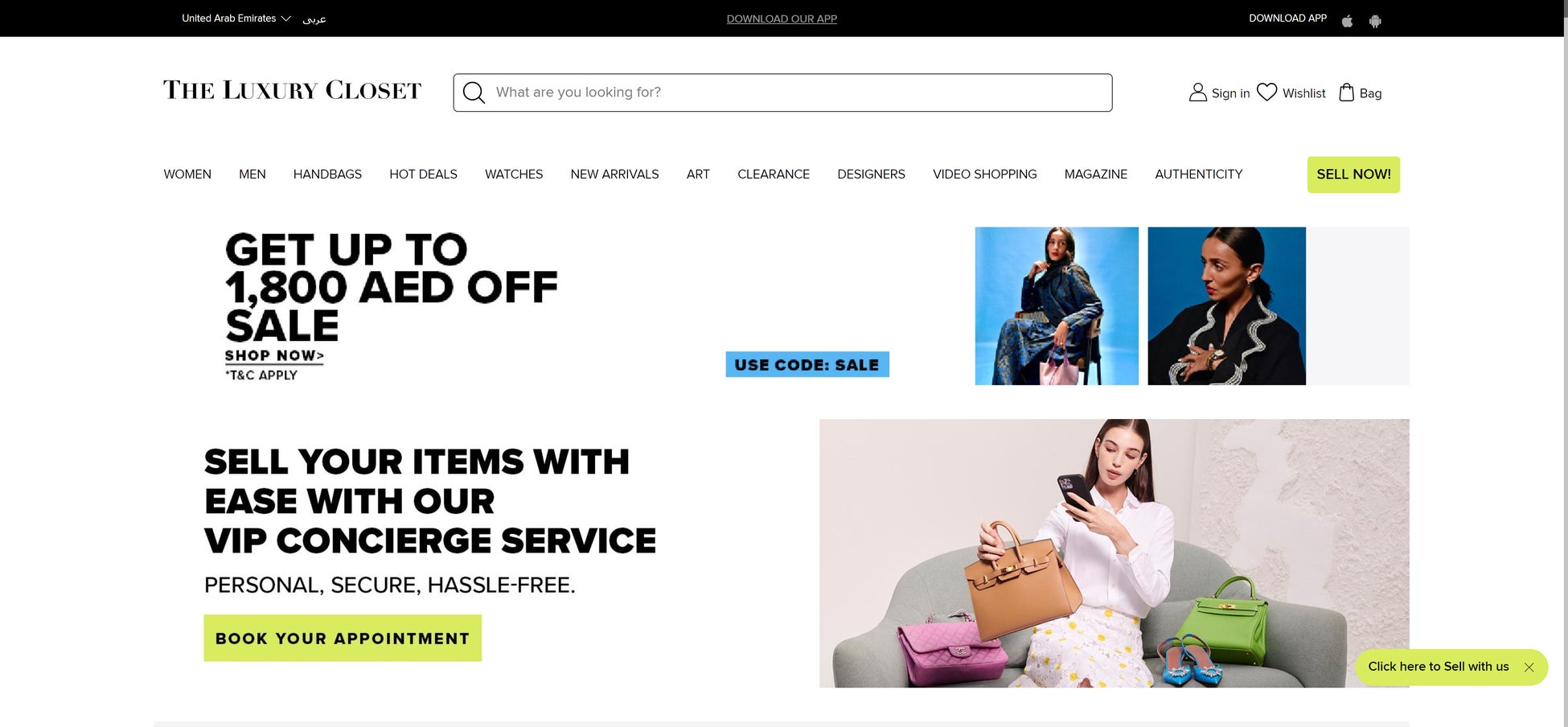Expand the United Arab Emirates country dropdown

click(x=236, y=18)
